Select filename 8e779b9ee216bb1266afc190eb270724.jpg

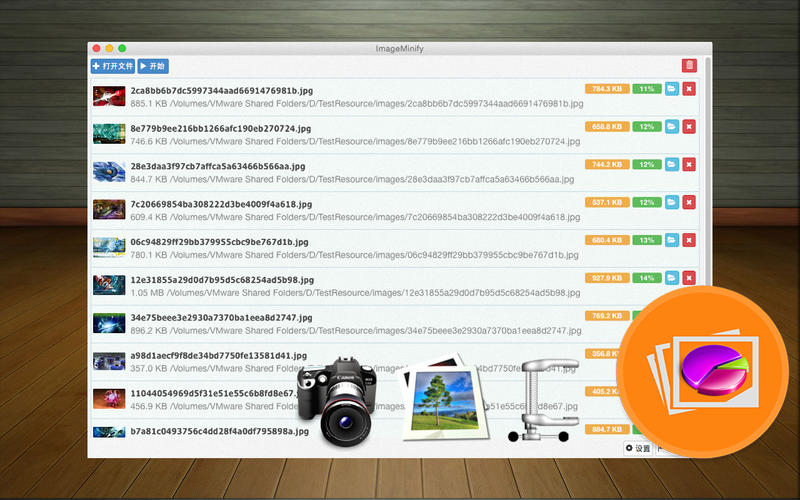pos(220,129)
